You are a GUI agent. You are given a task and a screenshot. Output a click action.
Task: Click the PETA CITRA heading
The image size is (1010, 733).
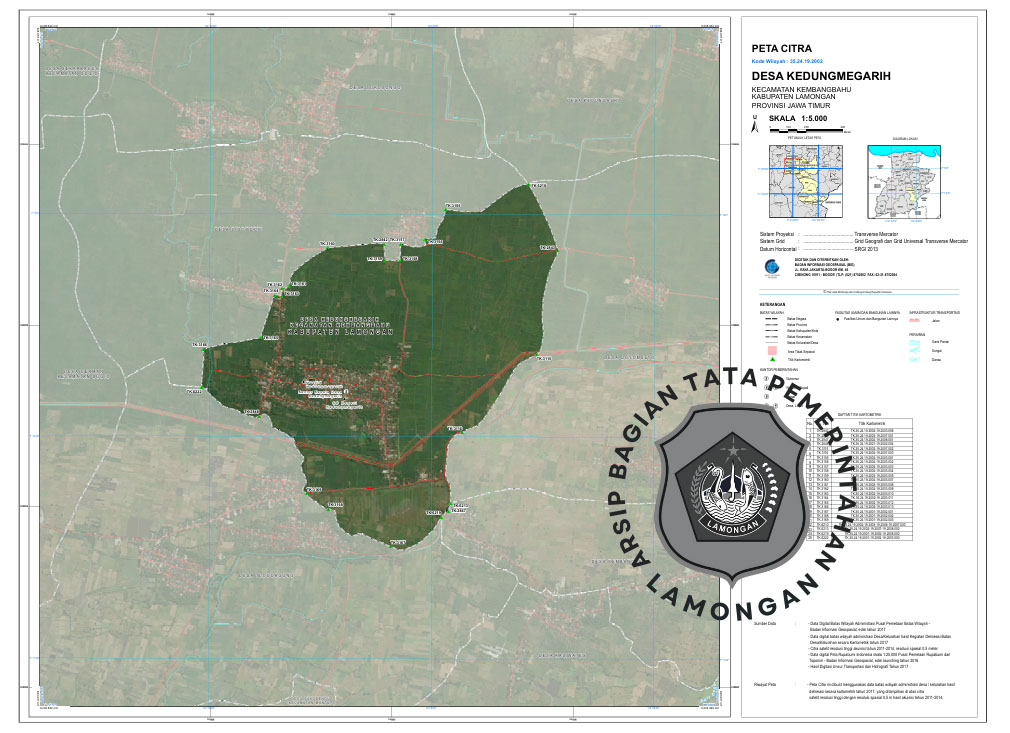coord(781,48)
